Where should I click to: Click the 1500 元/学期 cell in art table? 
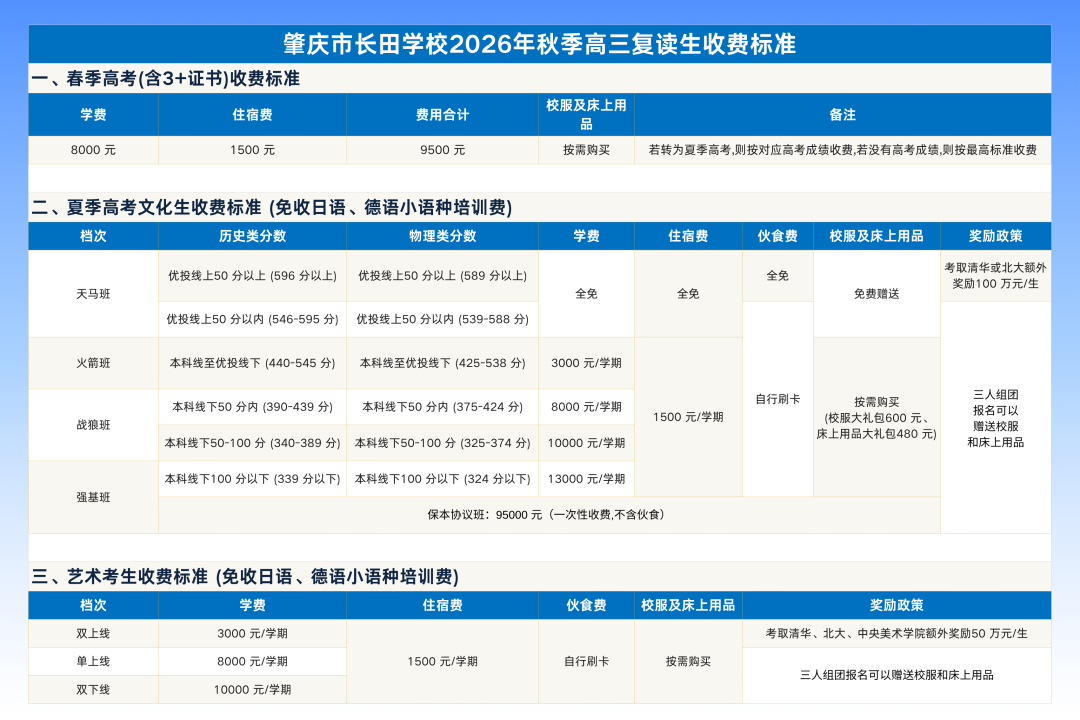442,661
